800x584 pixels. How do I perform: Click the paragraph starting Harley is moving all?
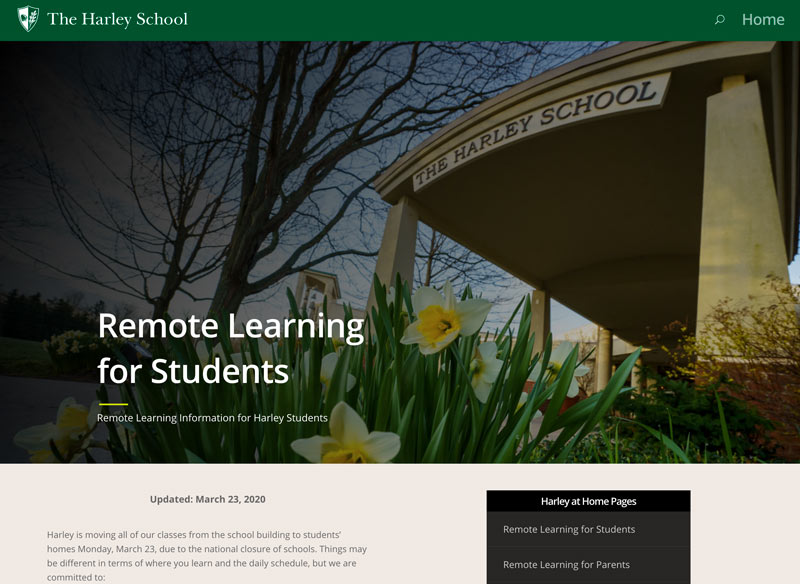pos(207,556)
